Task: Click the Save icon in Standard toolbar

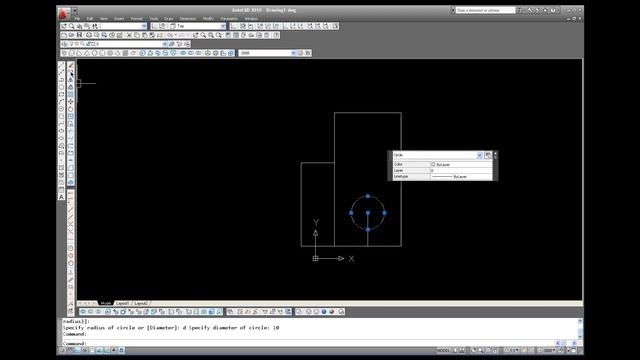Action: coord(80,35)
